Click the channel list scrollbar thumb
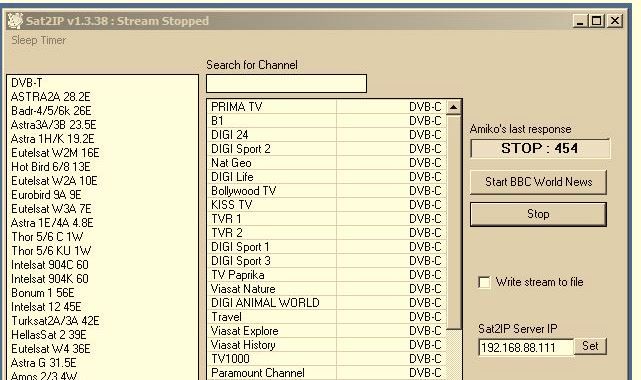 [x=453, y=222]
